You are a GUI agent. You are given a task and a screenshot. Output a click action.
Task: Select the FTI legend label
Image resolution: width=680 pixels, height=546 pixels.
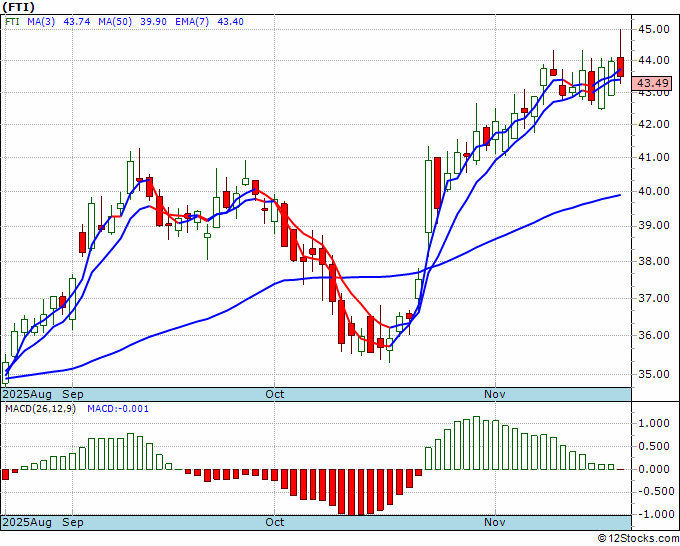(12, 22)
